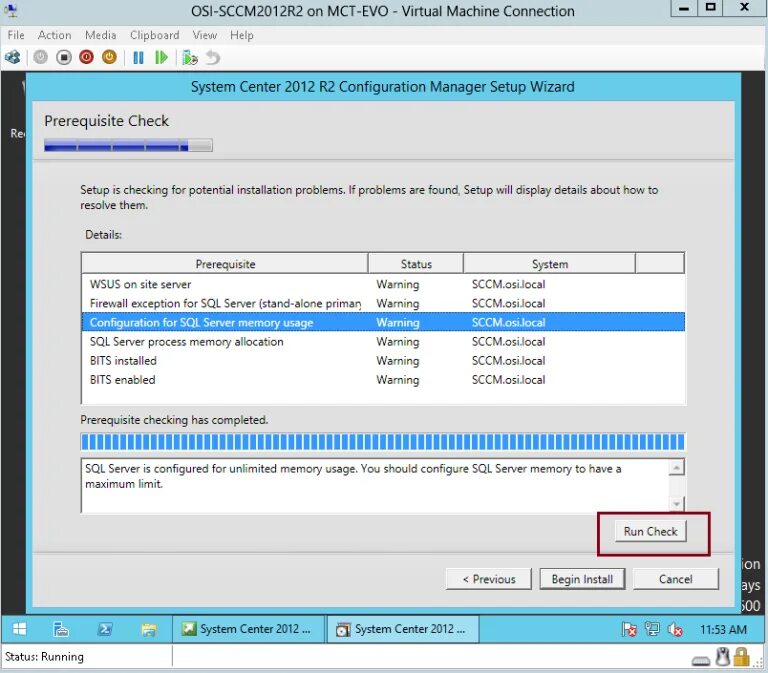The width and height of the screenshot is (768, 673).
Task: Open Server Manager from the taskbar
Action: tap(61, 629)
